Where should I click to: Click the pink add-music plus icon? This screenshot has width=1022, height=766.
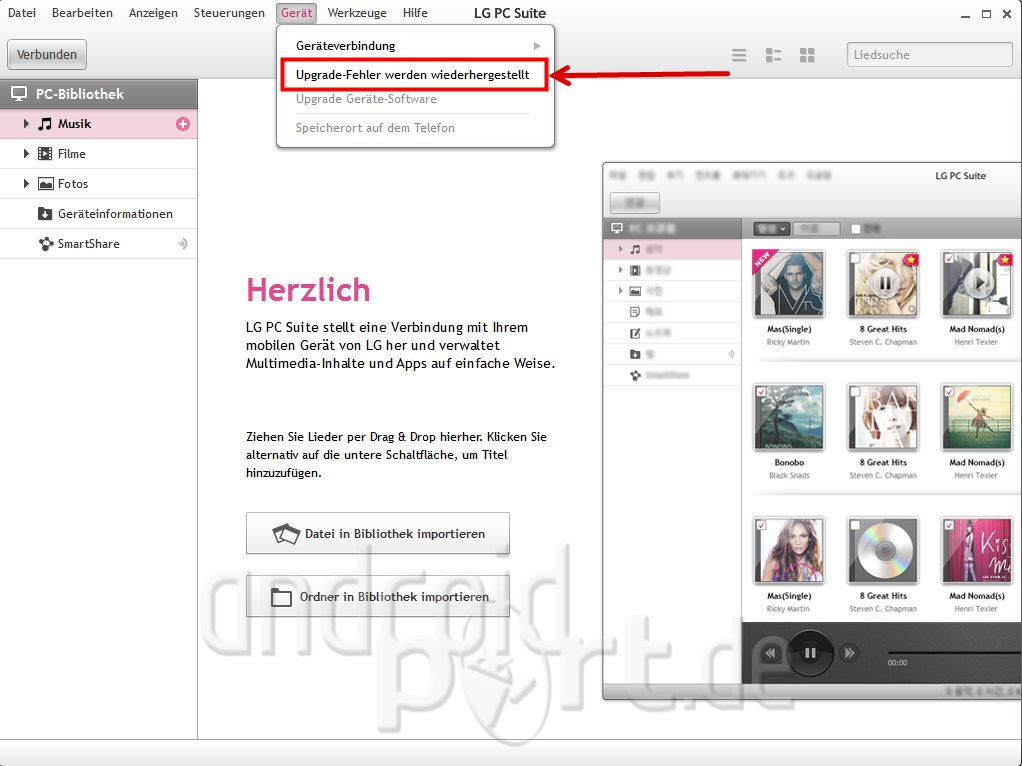[x=183, y=124]
